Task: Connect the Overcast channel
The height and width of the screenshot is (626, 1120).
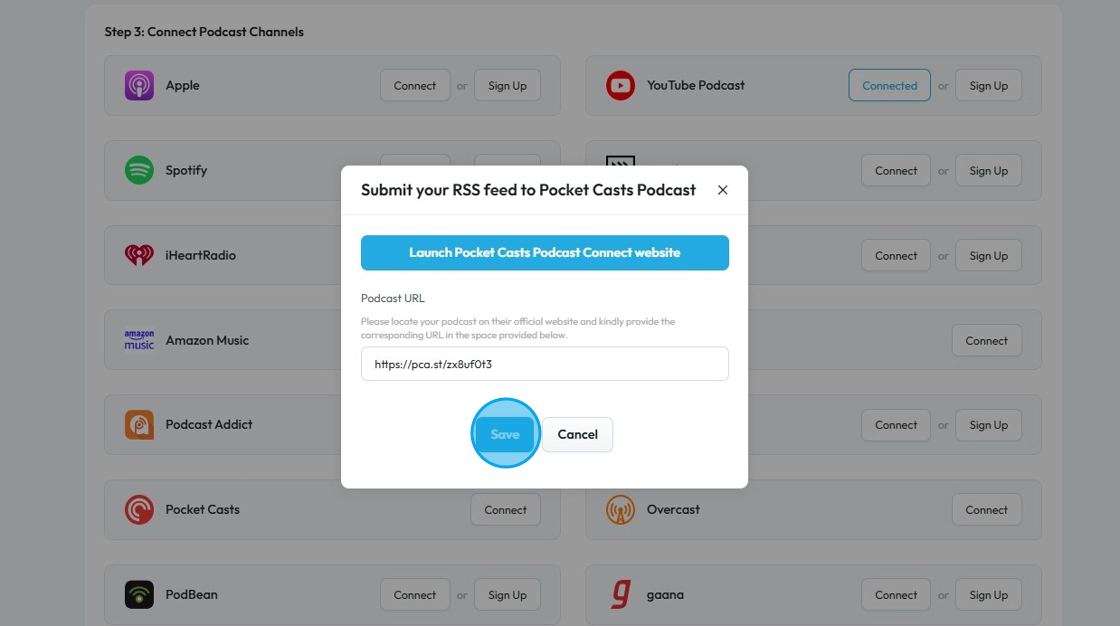Action: (986, 510)
